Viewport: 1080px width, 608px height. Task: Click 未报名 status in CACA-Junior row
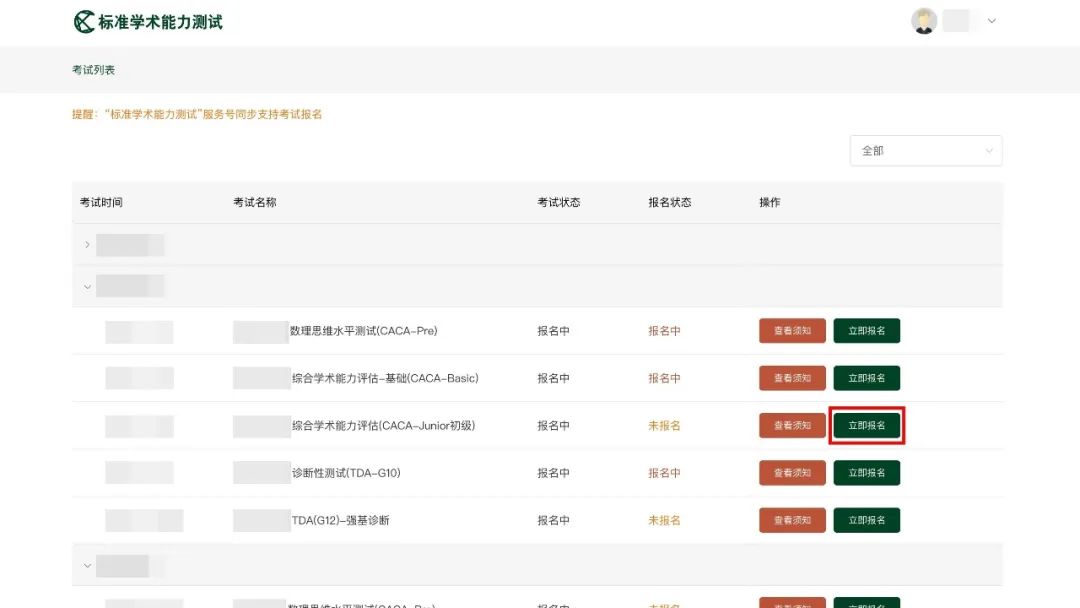pos(664,426)
